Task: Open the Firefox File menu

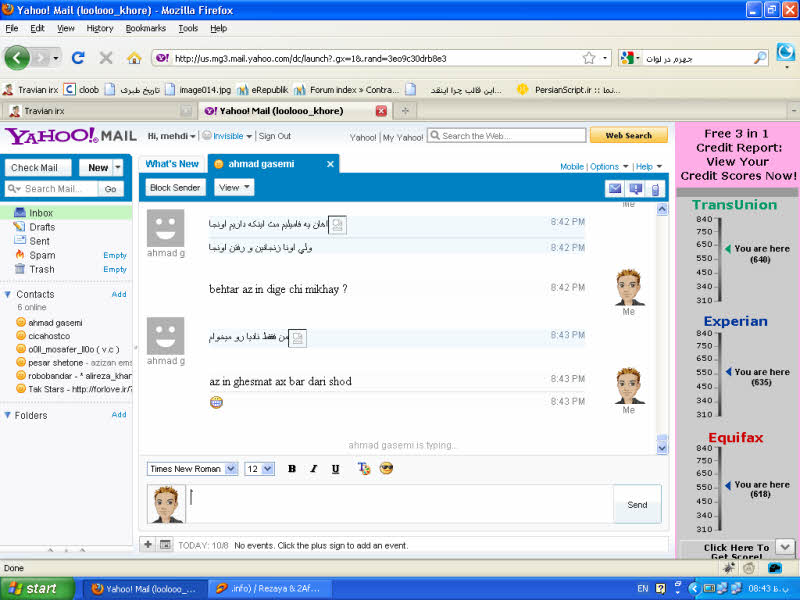Action: coord(11,28)
